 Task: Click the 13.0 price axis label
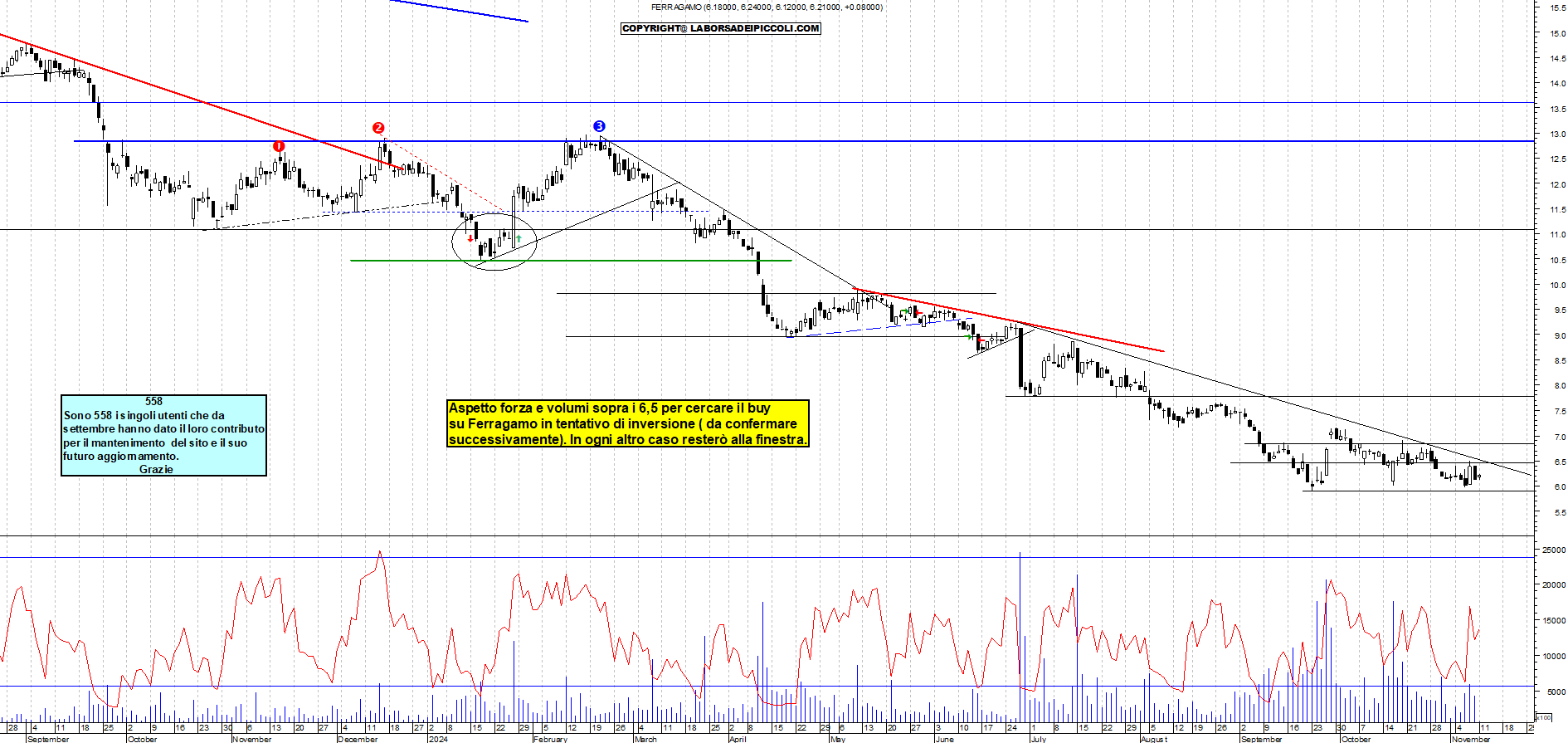point(1557,134)
